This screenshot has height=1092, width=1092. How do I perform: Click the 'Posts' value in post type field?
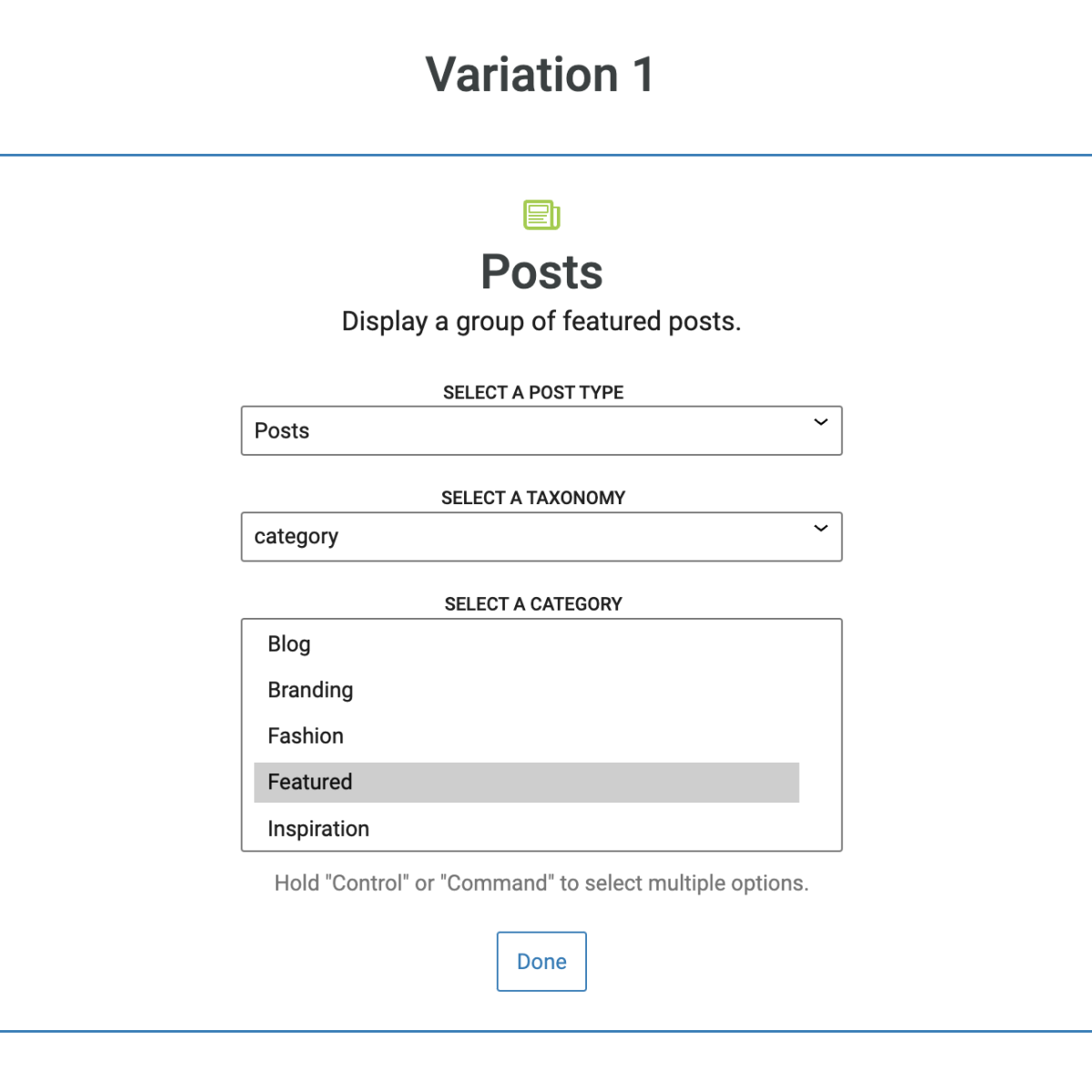(282, 430)
